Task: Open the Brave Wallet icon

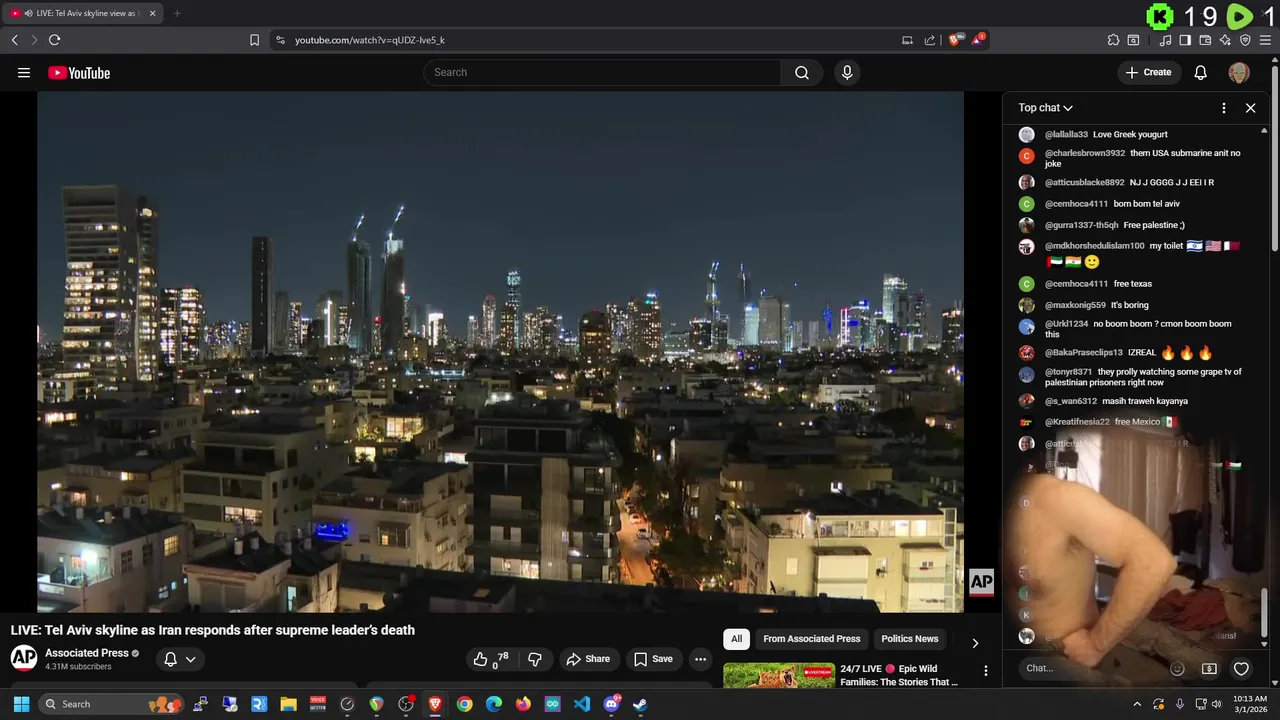Action: 1205,40
